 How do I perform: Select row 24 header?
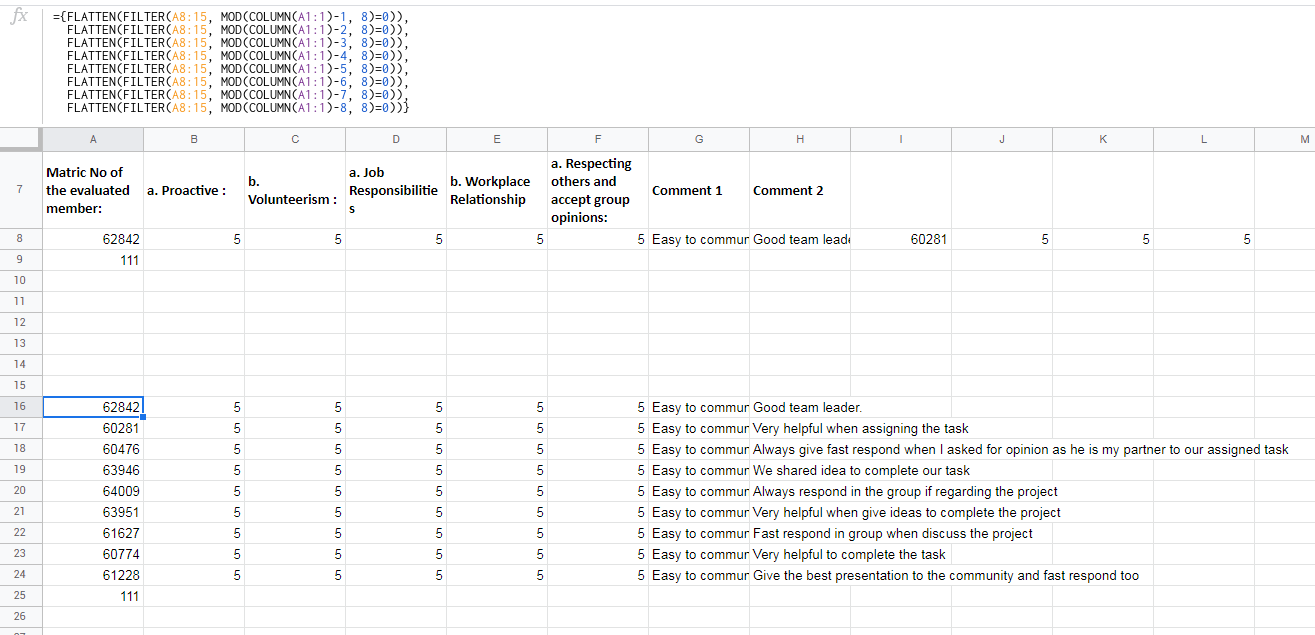[x=21, y=575]
